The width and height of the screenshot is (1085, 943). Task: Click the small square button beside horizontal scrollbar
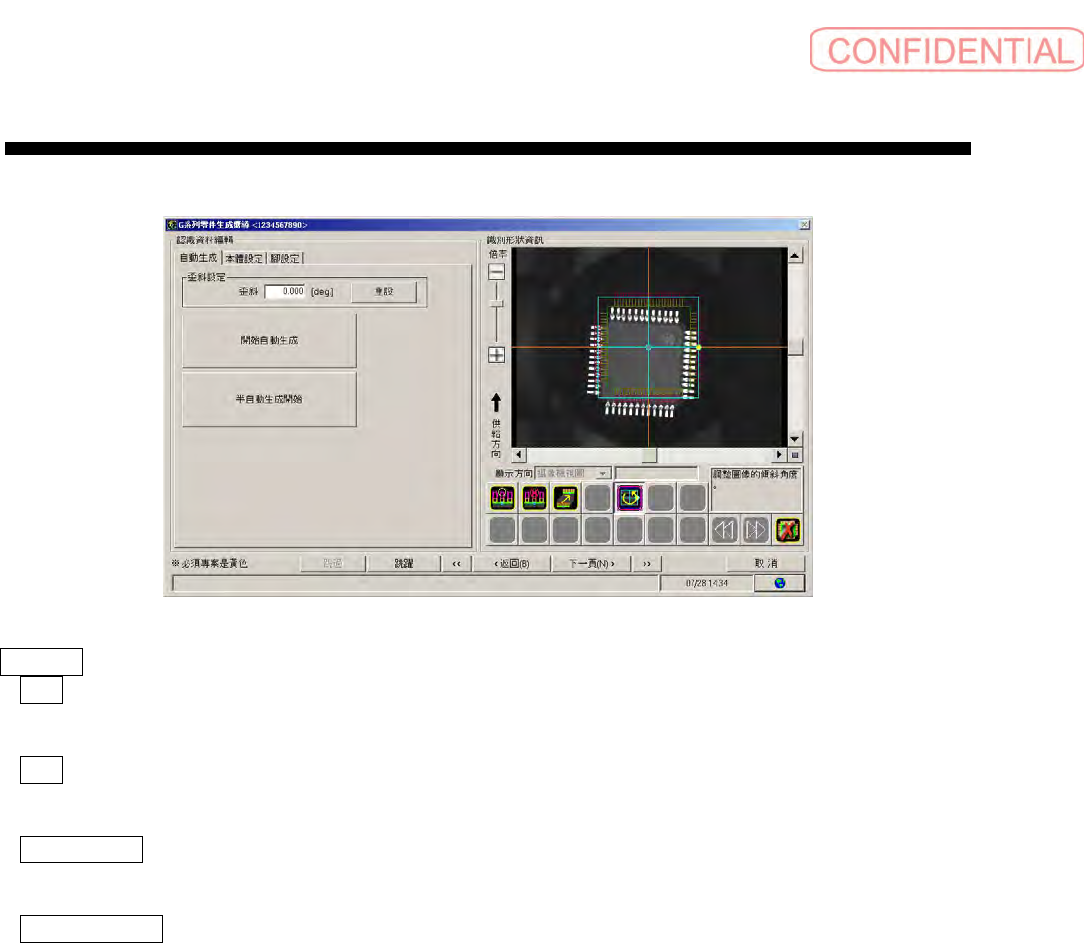[x=795, y=455]
